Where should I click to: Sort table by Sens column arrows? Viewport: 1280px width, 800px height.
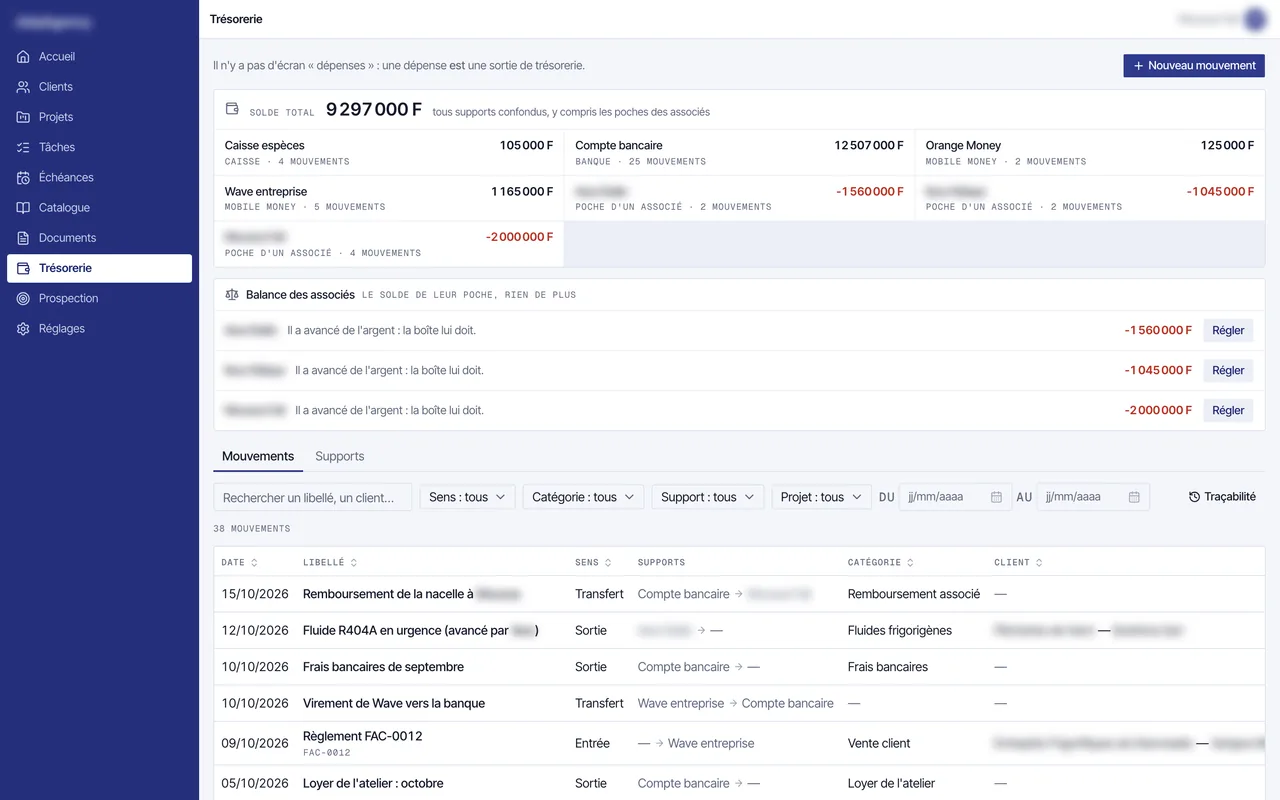[608, 563]
